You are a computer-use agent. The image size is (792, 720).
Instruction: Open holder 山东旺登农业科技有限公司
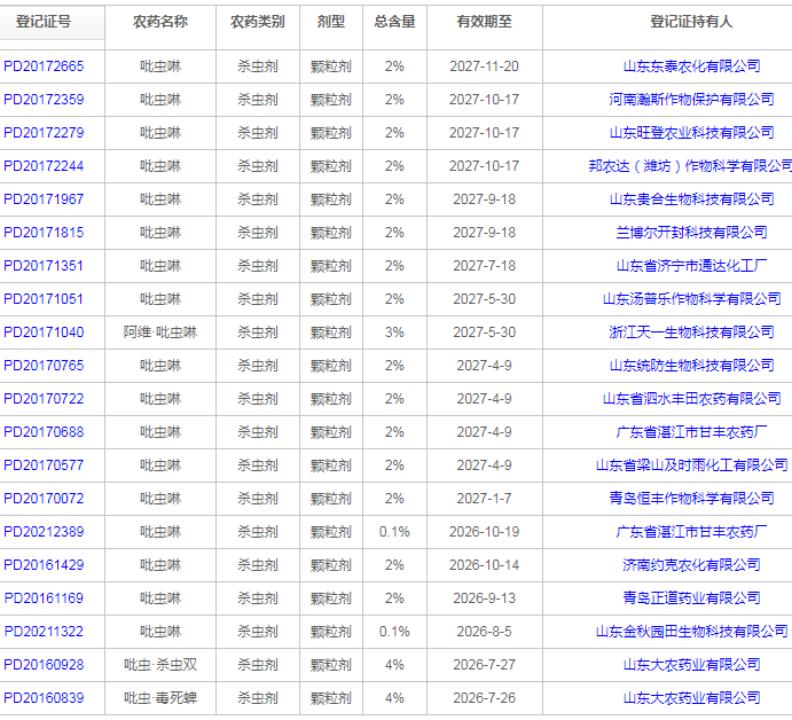tap(691, 133)
